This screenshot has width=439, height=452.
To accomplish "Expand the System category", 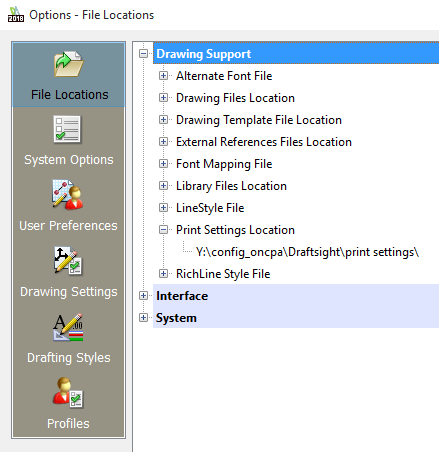I will pos(143,318).
